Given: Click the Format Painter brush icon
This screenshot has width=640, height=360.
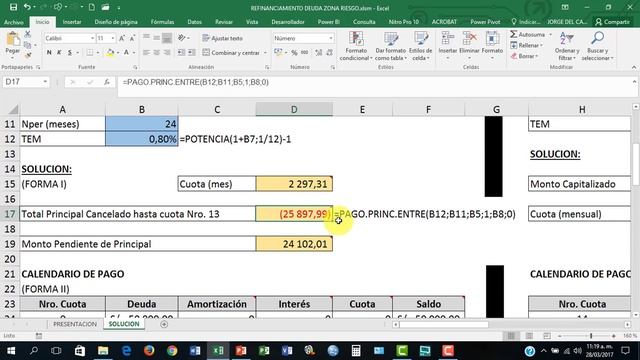Looking at the screenshot, I should pyautogui.click(x=27, y=54).
